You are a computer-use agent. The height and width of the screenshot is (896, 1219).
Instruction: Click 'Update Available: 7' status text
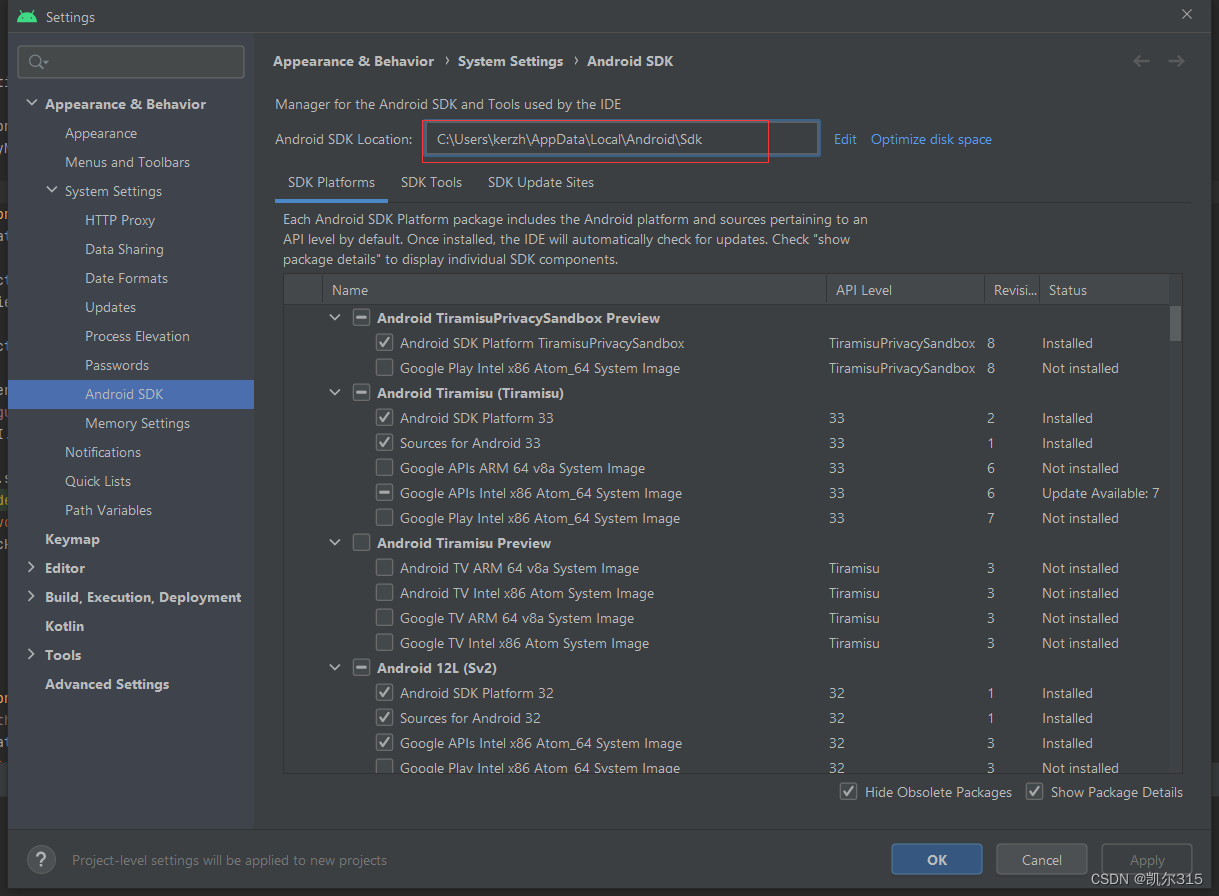[1100, 493]
